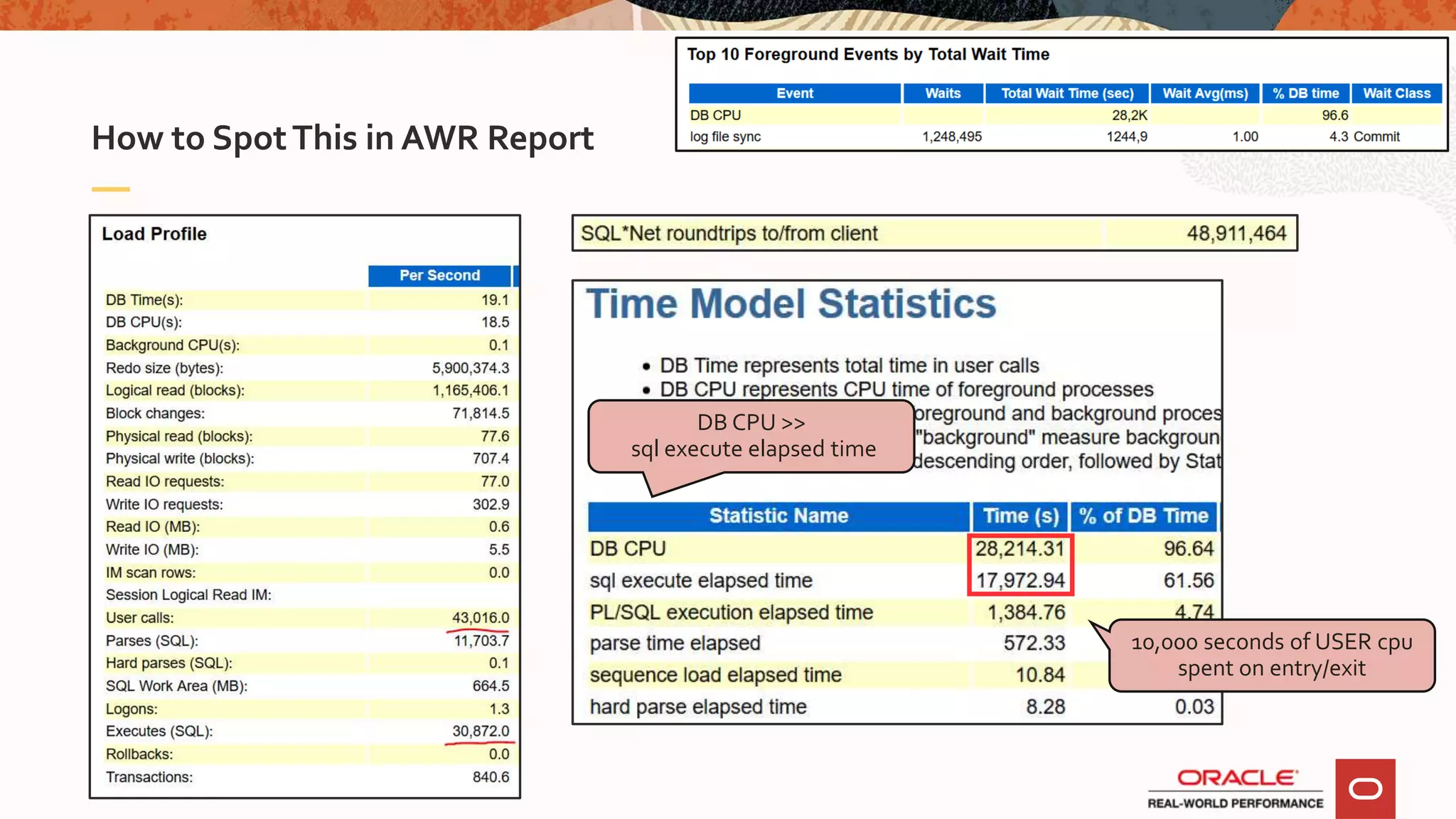Click the 'Wait Avg(ms)' column header

(x=1205, y=93)
